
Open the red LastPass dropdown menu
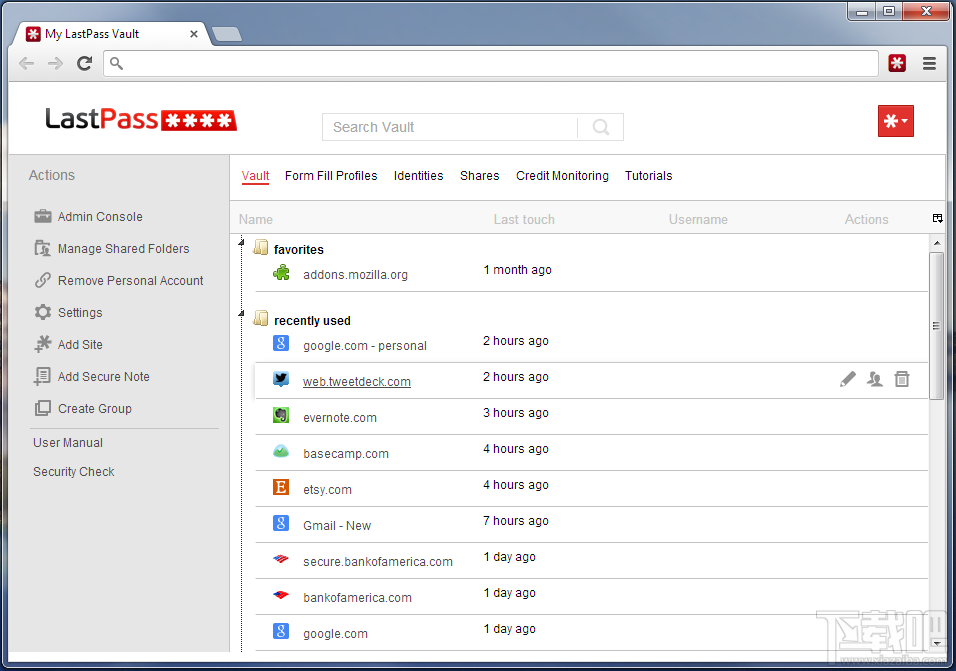pos(895,120)
